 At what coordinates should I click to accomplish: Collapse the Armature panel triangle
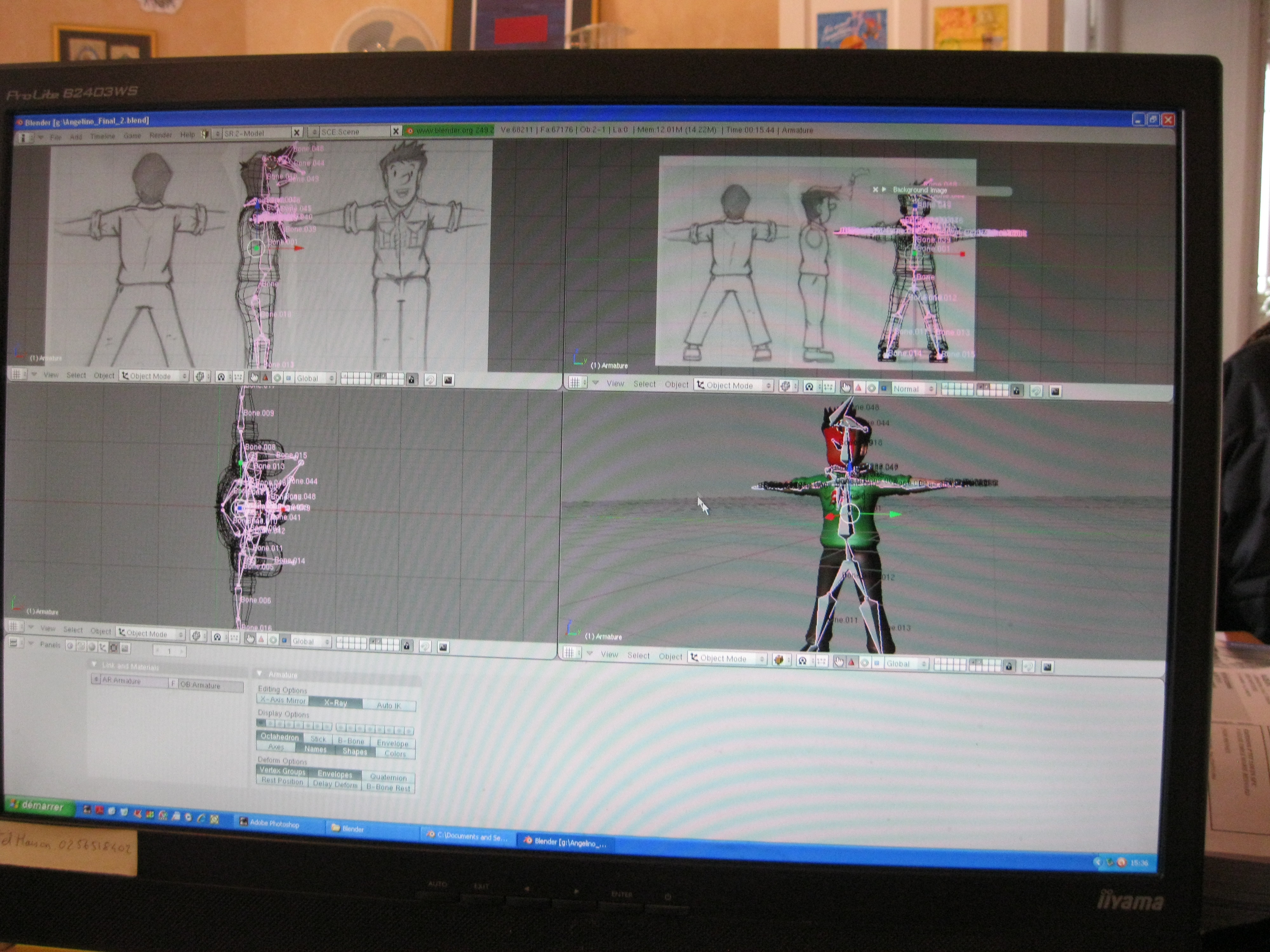[x=259, y=674]
